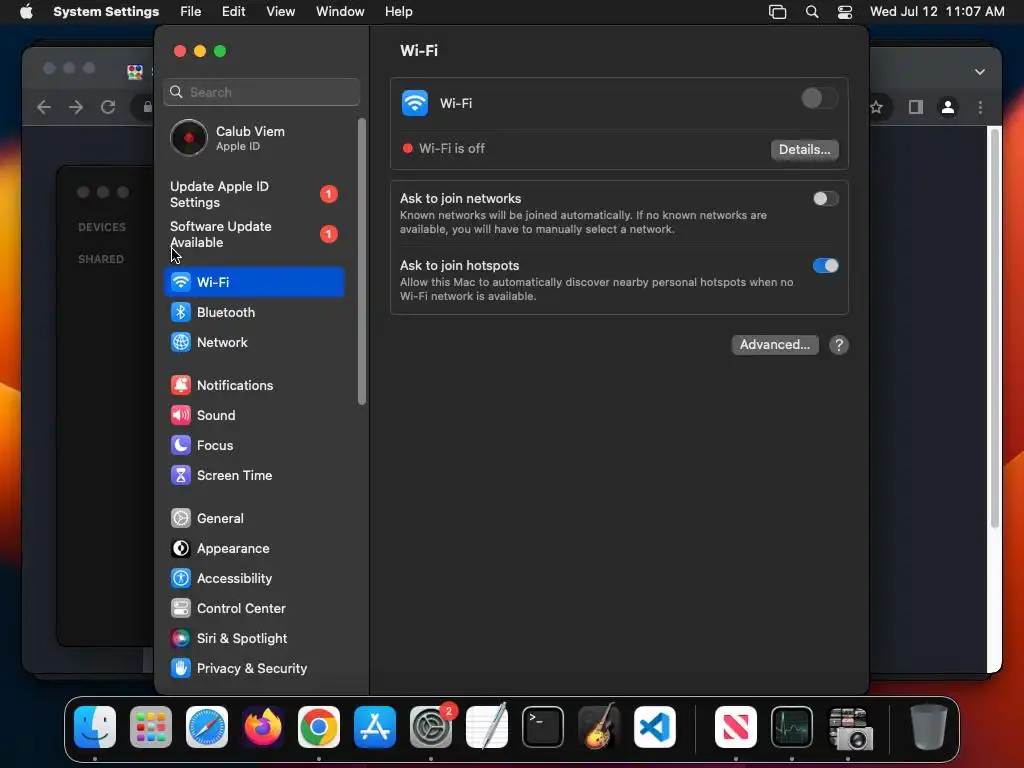
Task: Open Wi-Fi help question mark button
Action: (x=839, y=345)
